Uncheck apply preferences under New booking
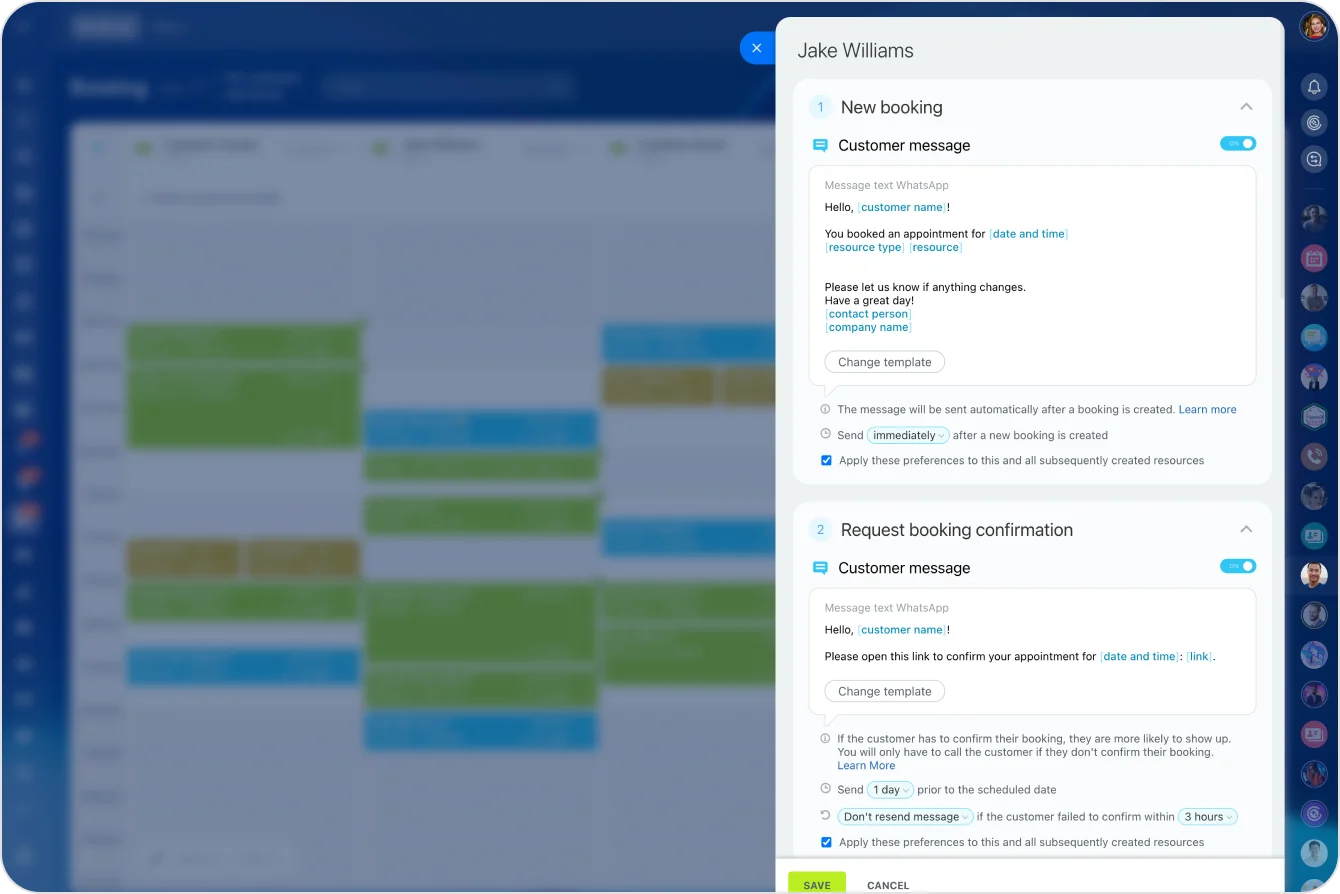 (x=826, y=461)
